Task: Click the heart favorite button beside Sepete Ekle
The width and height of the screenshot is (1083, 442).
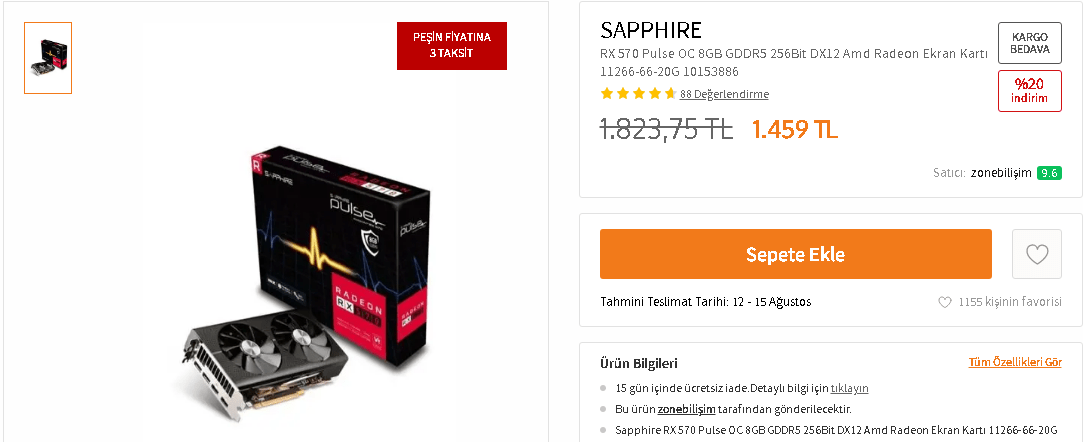Action: 1037,254
